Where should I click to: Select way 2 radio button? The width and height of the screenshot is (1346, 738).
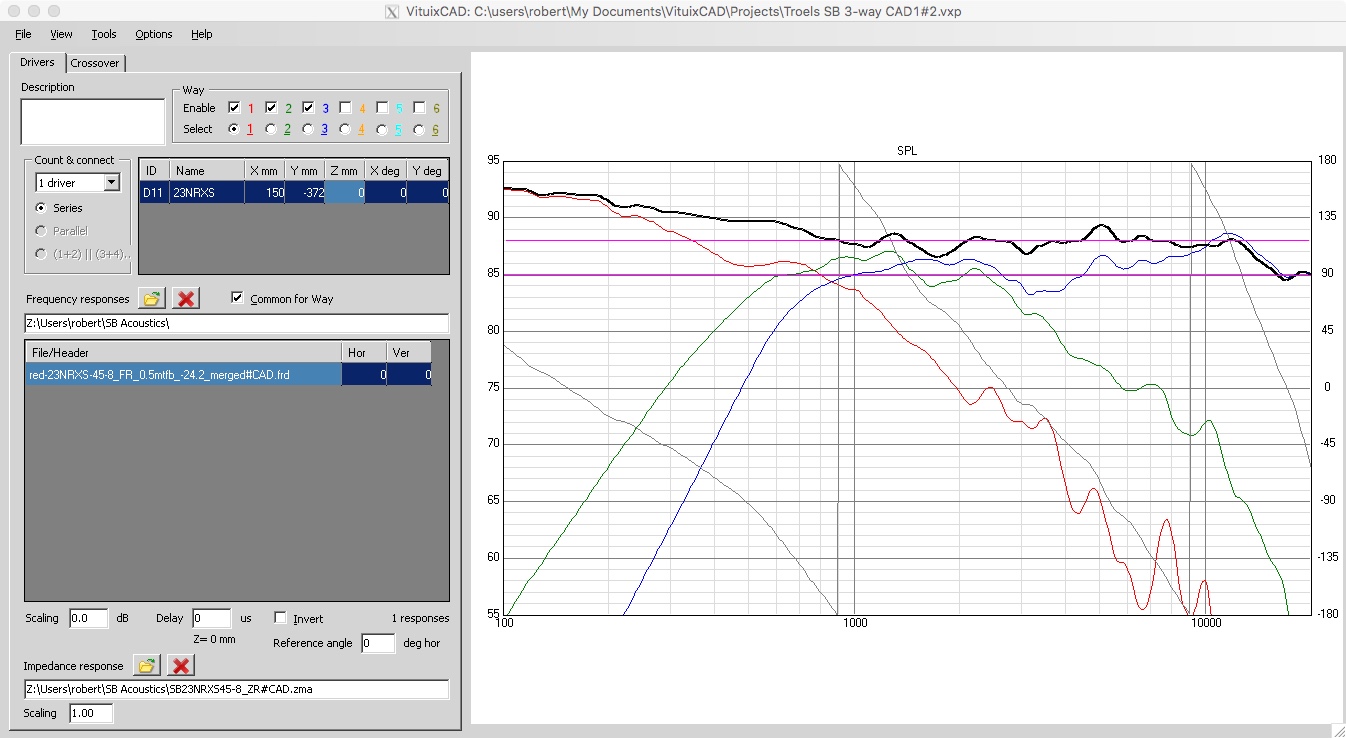tap(271, 129)
